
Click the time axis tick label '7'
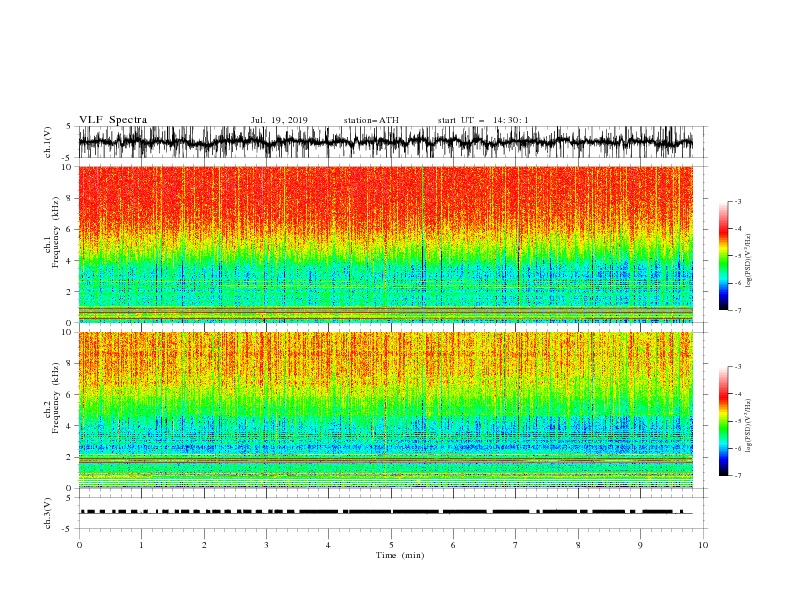point(516,545)
